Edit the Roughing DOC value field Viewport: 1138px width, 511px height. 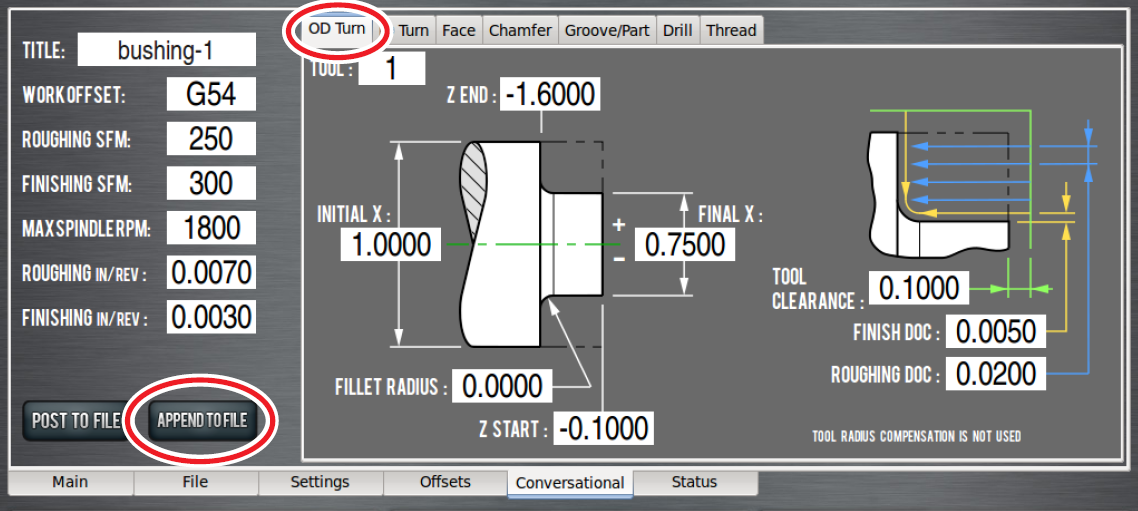tap(996, 374)
